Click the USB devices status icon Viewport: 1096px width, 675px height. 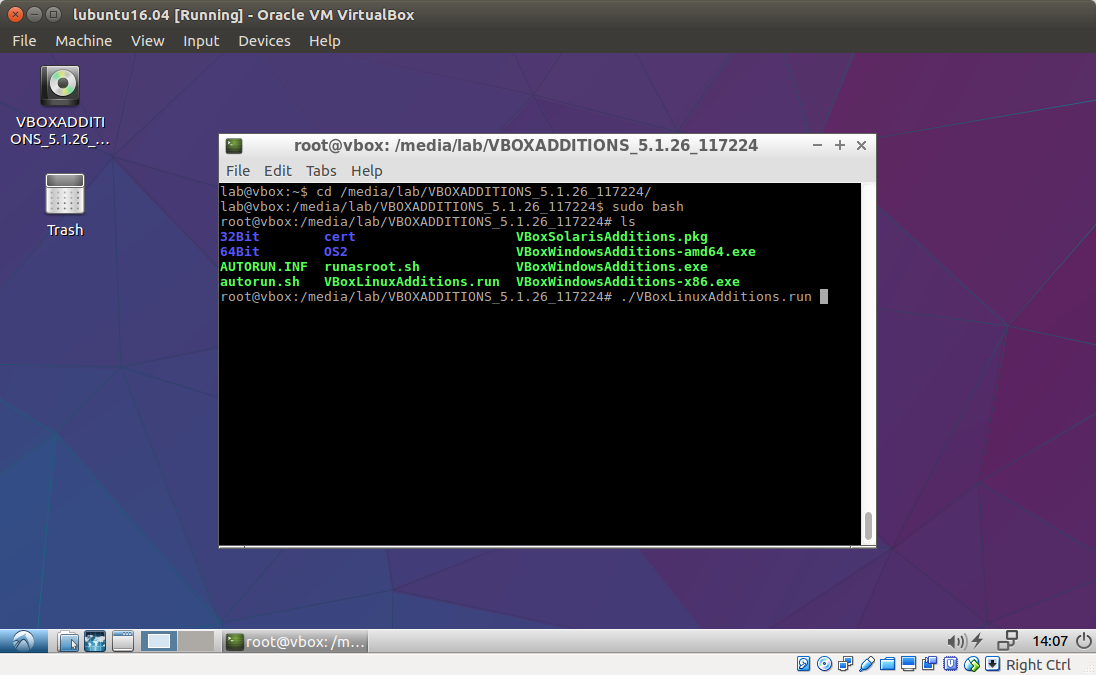[867, 664]
